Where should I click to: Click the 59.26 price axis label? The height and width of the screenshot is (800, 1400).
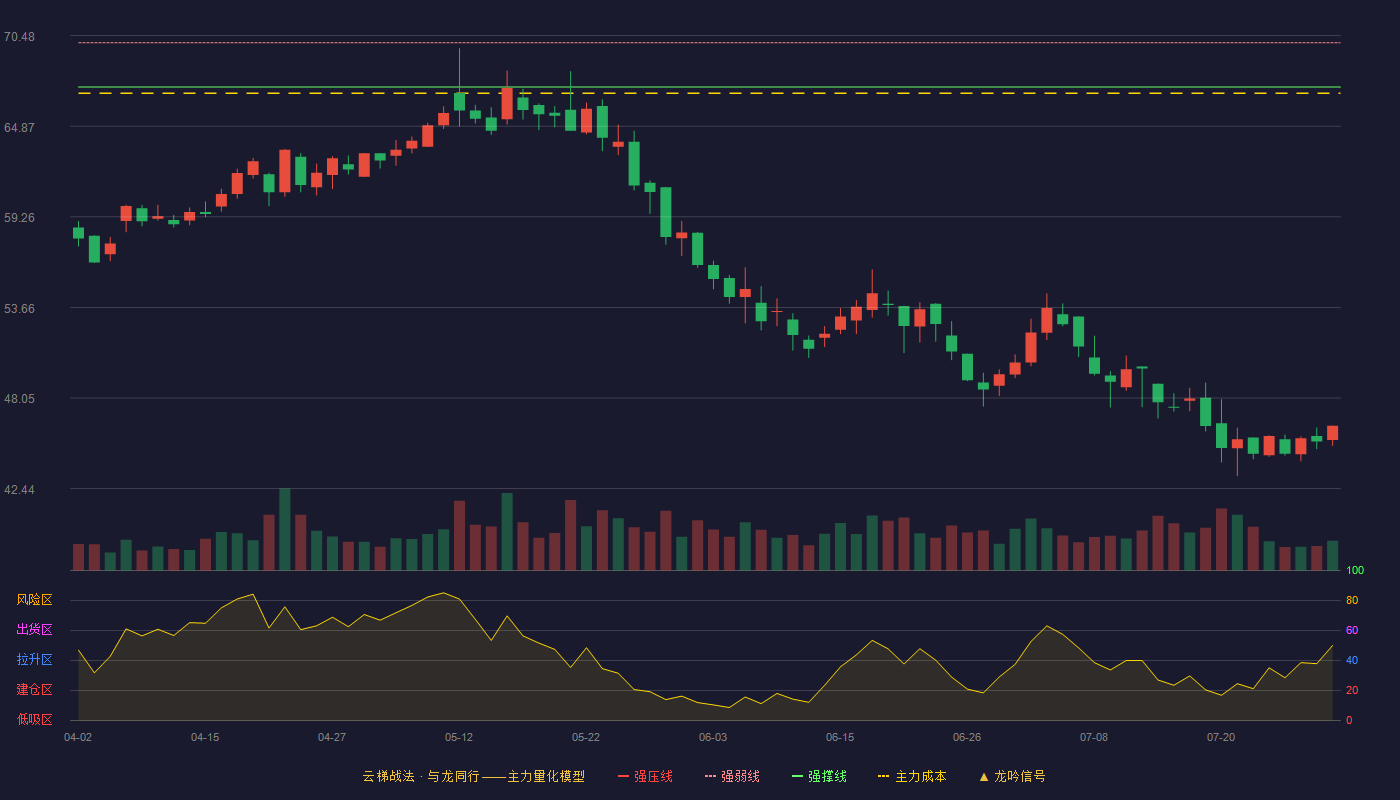point(19,218)
